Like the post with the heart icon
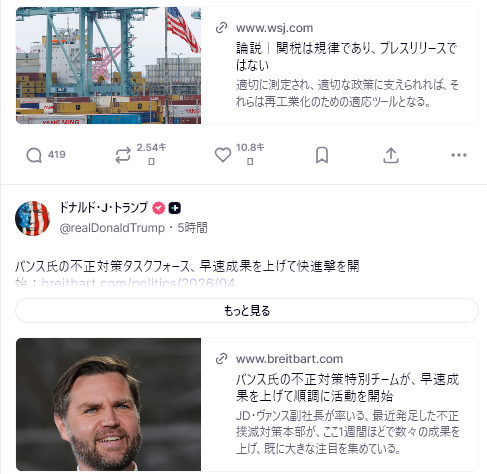Screen dimensions: 487x474 coord(223,155)
